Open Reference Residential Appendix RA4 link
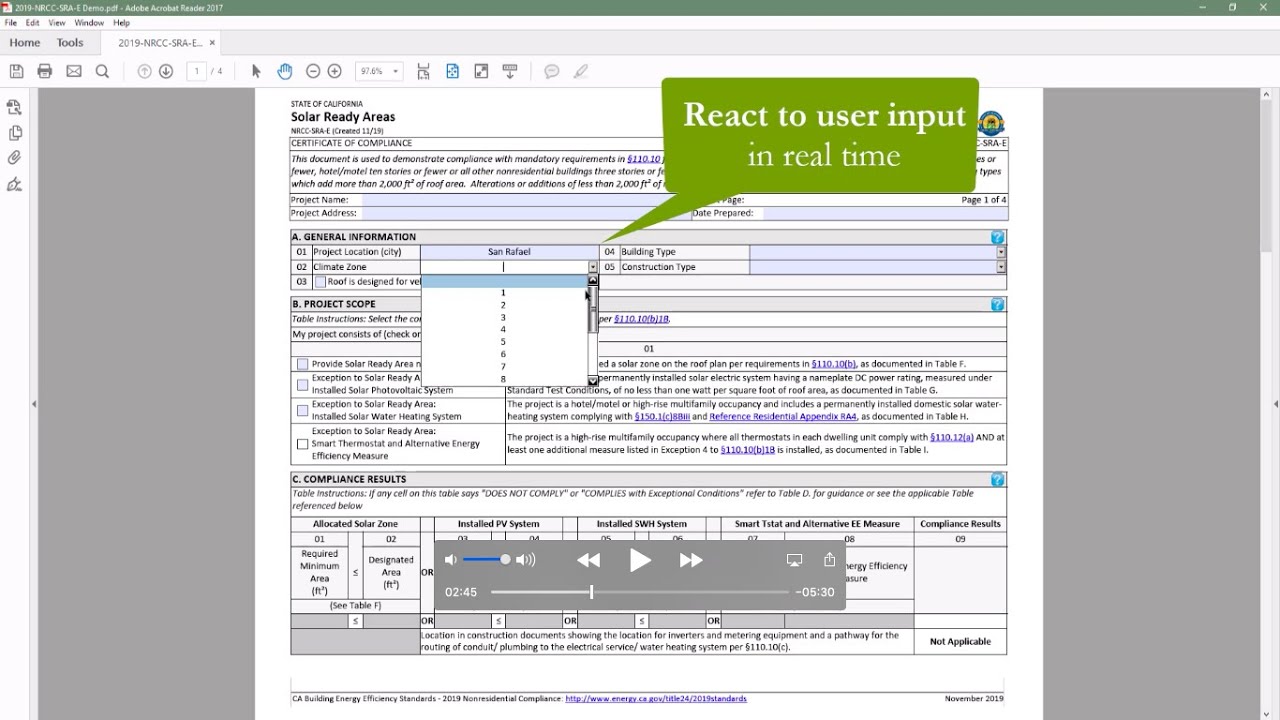The height and width of the screenshot is (720, 1280). pos(783,416)
